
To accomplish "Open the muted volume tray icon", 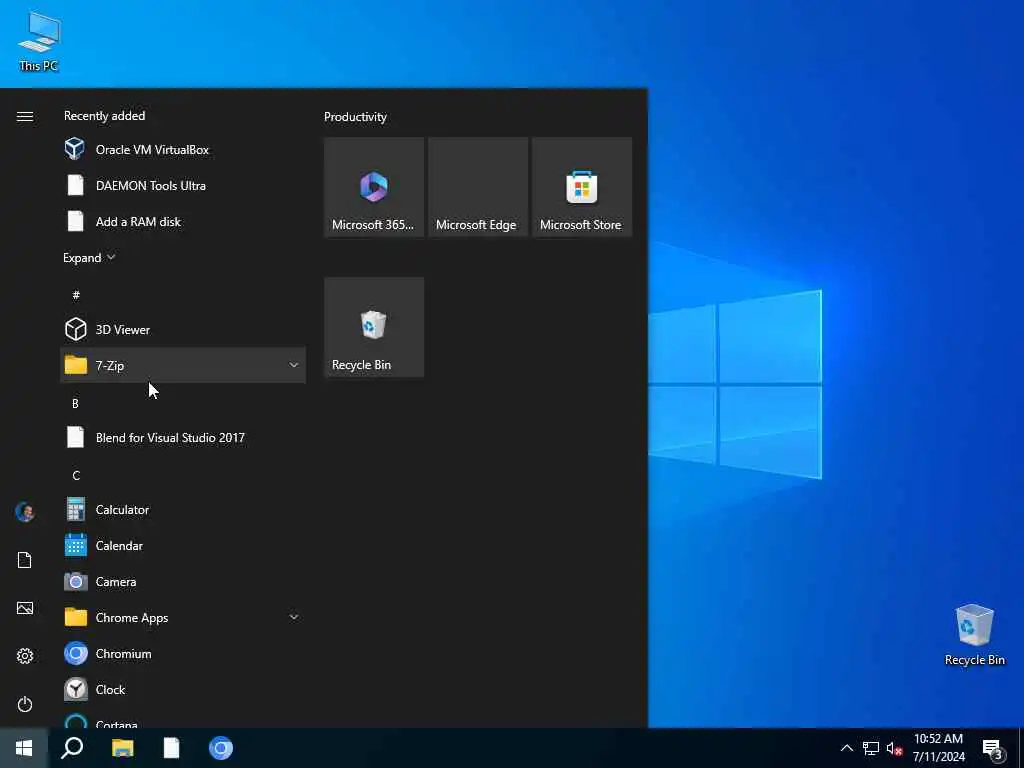I will click(894, 748).
